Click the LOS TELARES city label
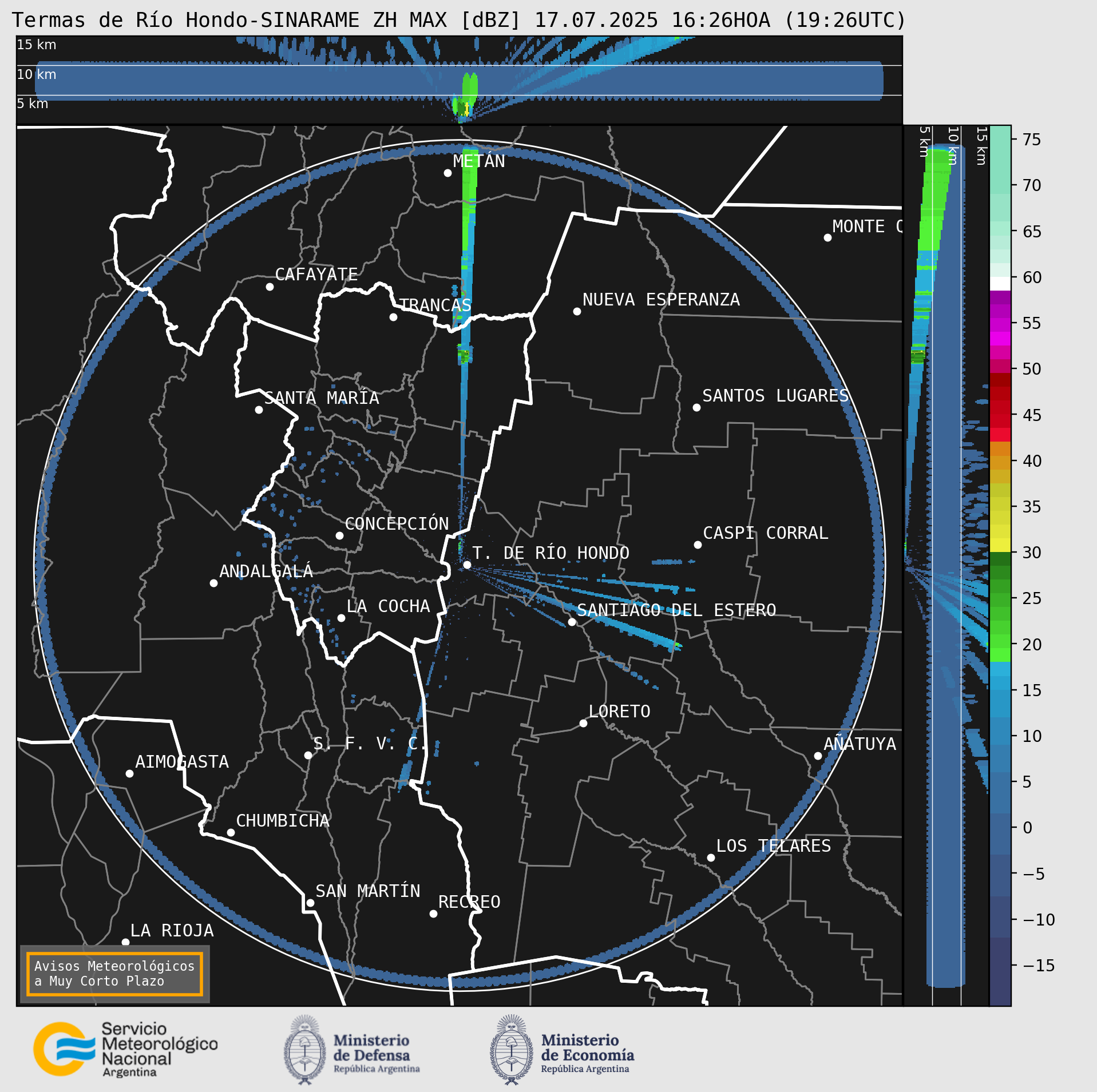Screen dimensions: 1097x1092 773,846
